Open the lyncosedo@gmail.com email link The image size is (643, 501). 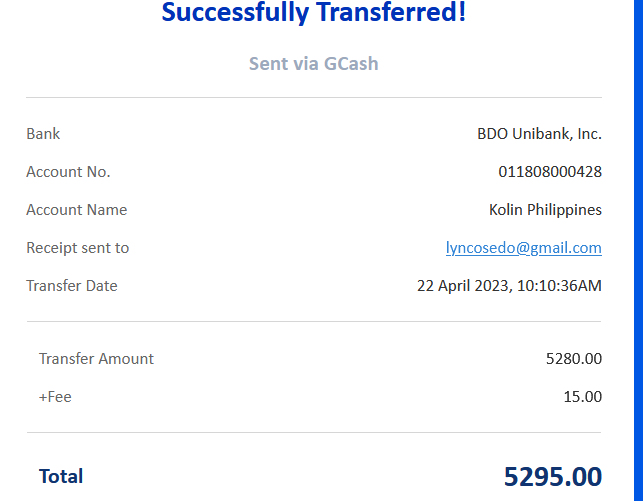(x=523, y=248)
